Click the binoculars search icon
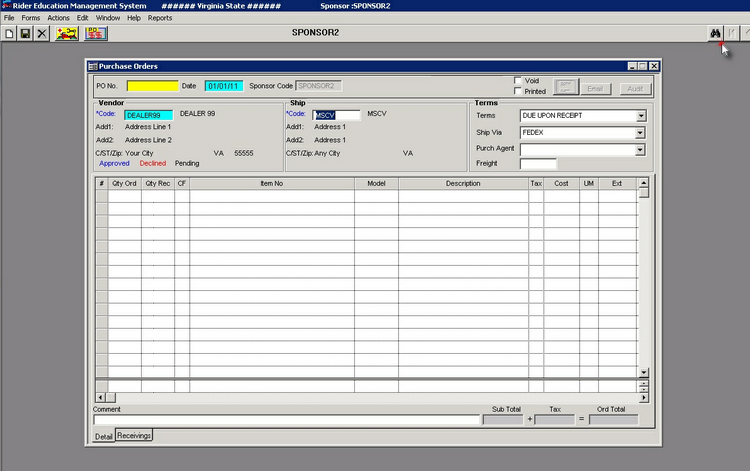Image resolution: width=750 pixels, height=471 pixels. pos(715,33)
